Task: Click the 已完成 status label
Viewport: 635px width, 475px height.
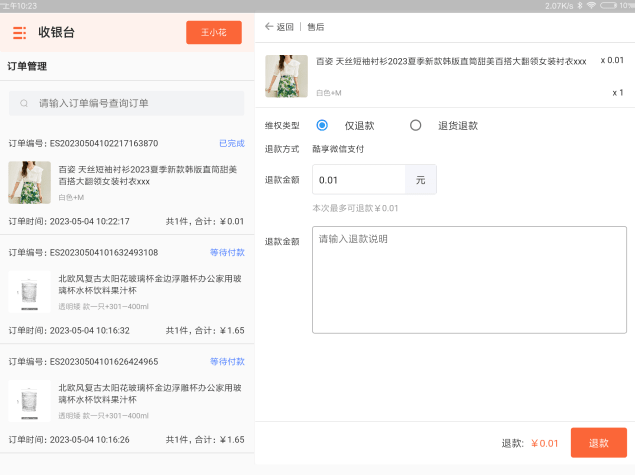Action: point(232,143)
